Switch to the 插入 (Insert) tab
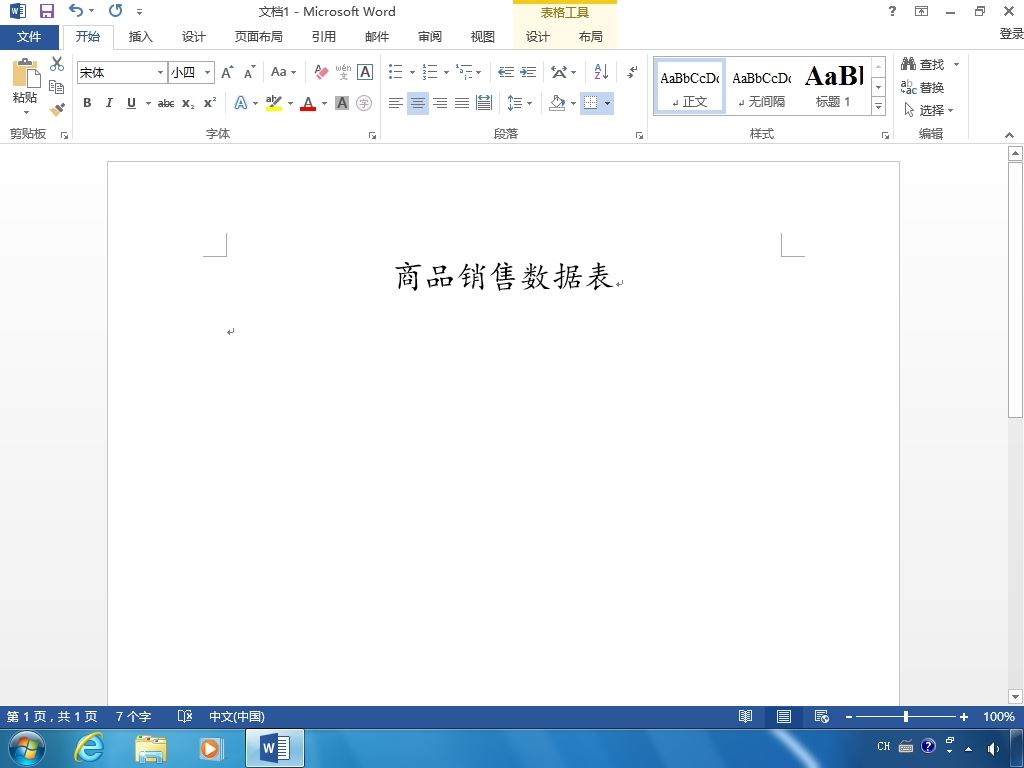 point(140,37)
